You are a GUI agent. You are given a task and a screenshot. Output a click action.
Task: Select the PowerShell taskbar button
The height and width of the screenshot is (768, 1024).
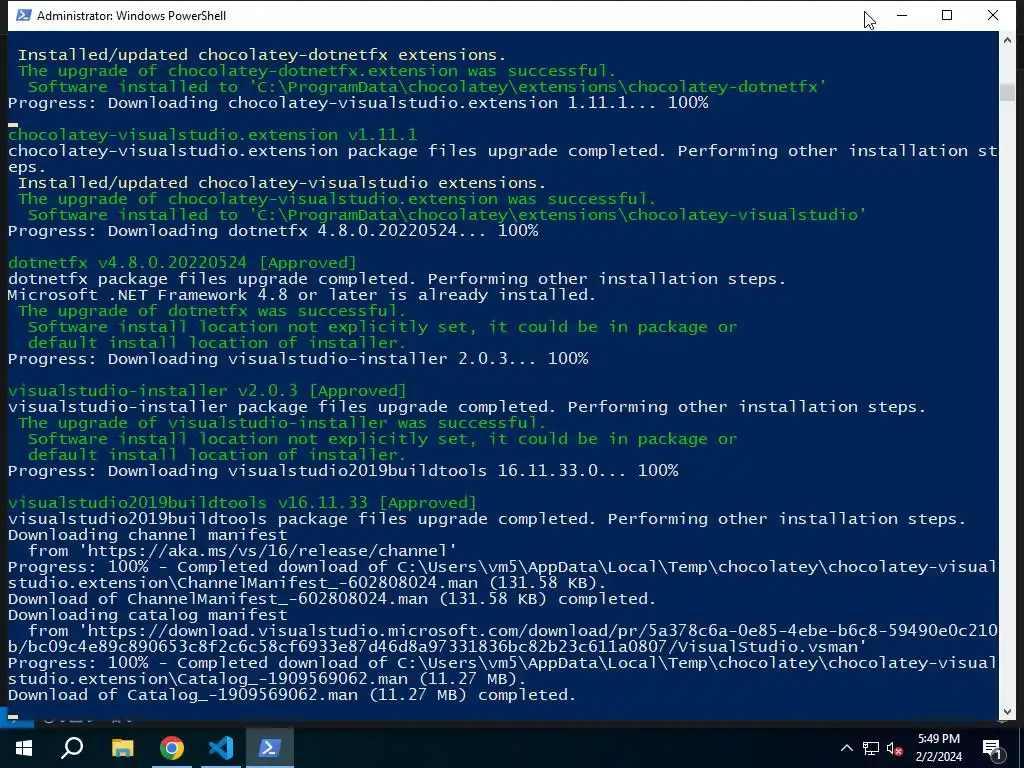[x=270, y=748]
